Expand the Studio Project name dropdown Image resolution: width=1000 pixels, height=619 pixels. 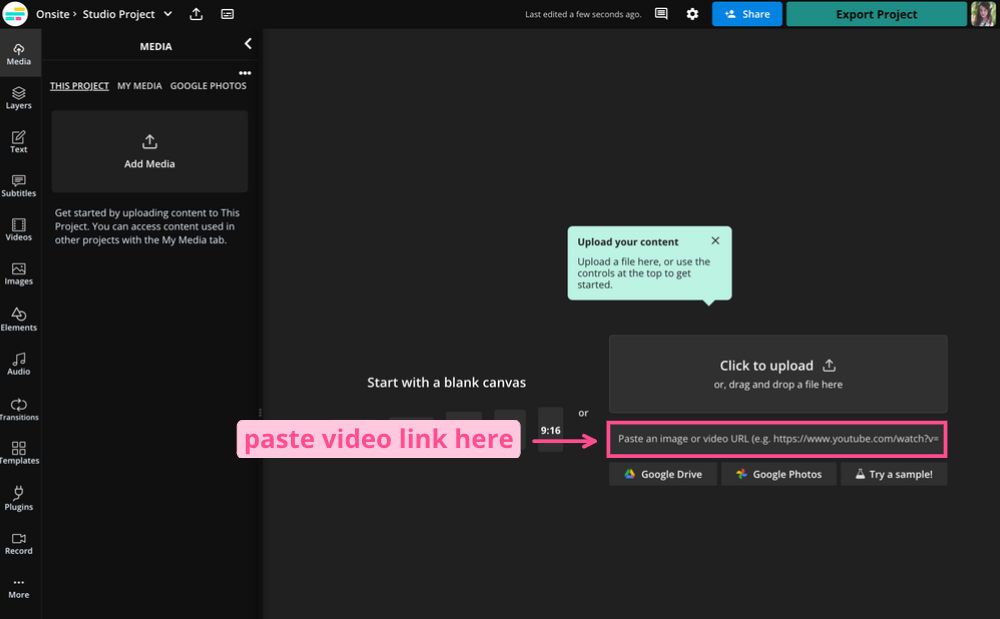coord(167,14)
